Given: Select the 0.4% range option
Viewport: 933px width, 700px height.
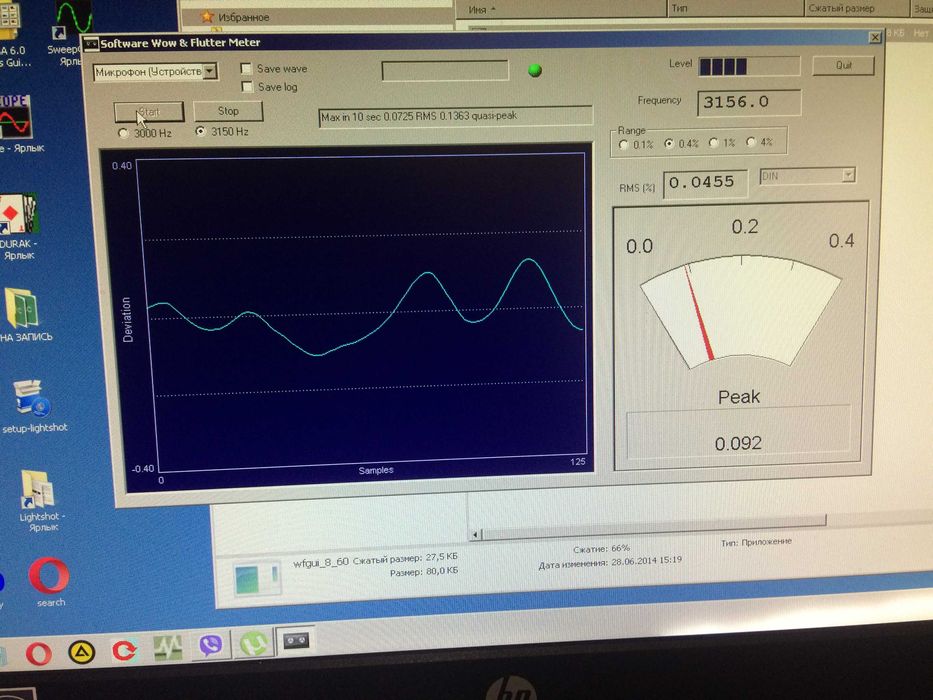Looking at the screenshot, I should click(669, 143).
